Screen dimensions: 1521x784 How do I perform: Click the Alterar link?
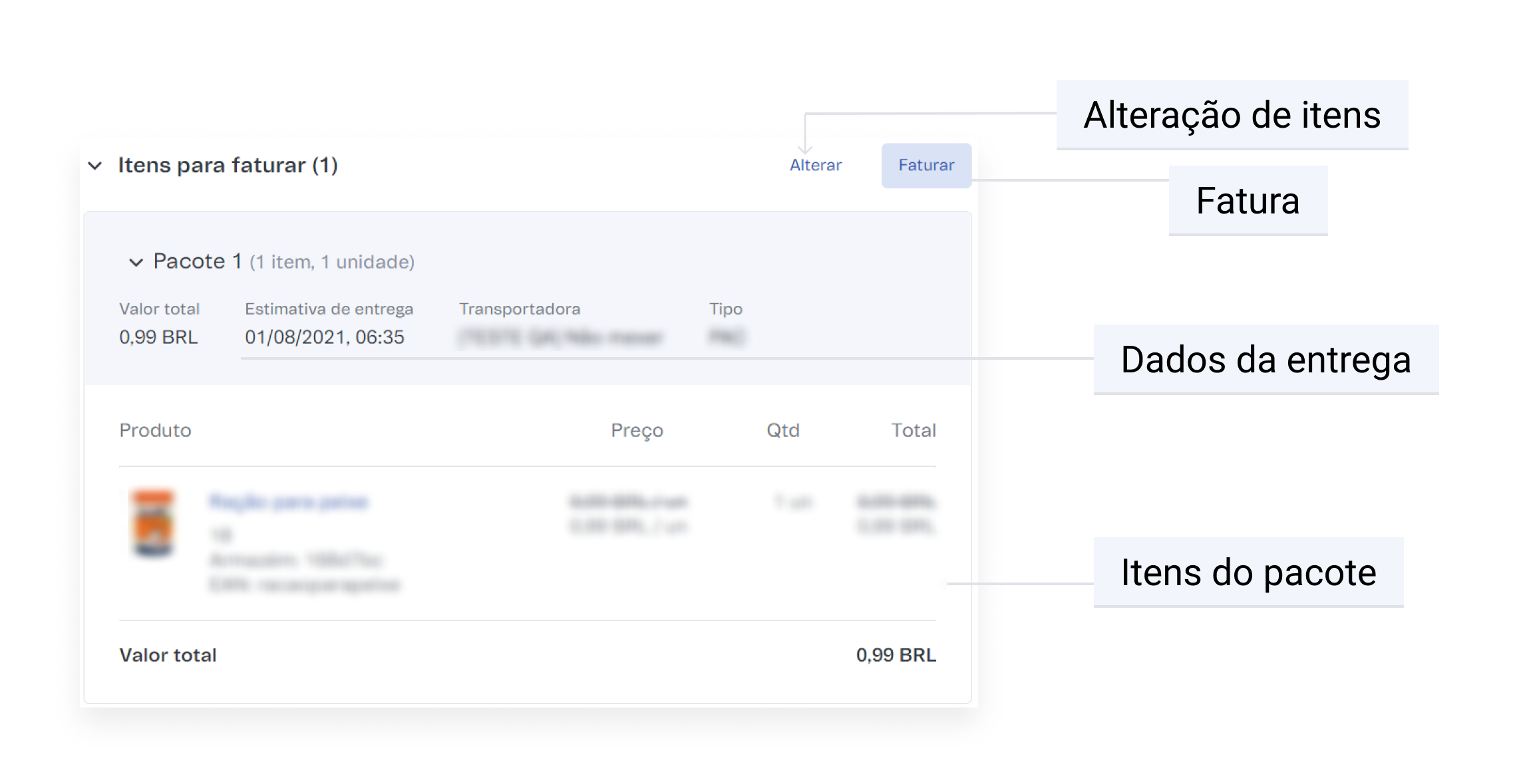[x=815, y=165]
